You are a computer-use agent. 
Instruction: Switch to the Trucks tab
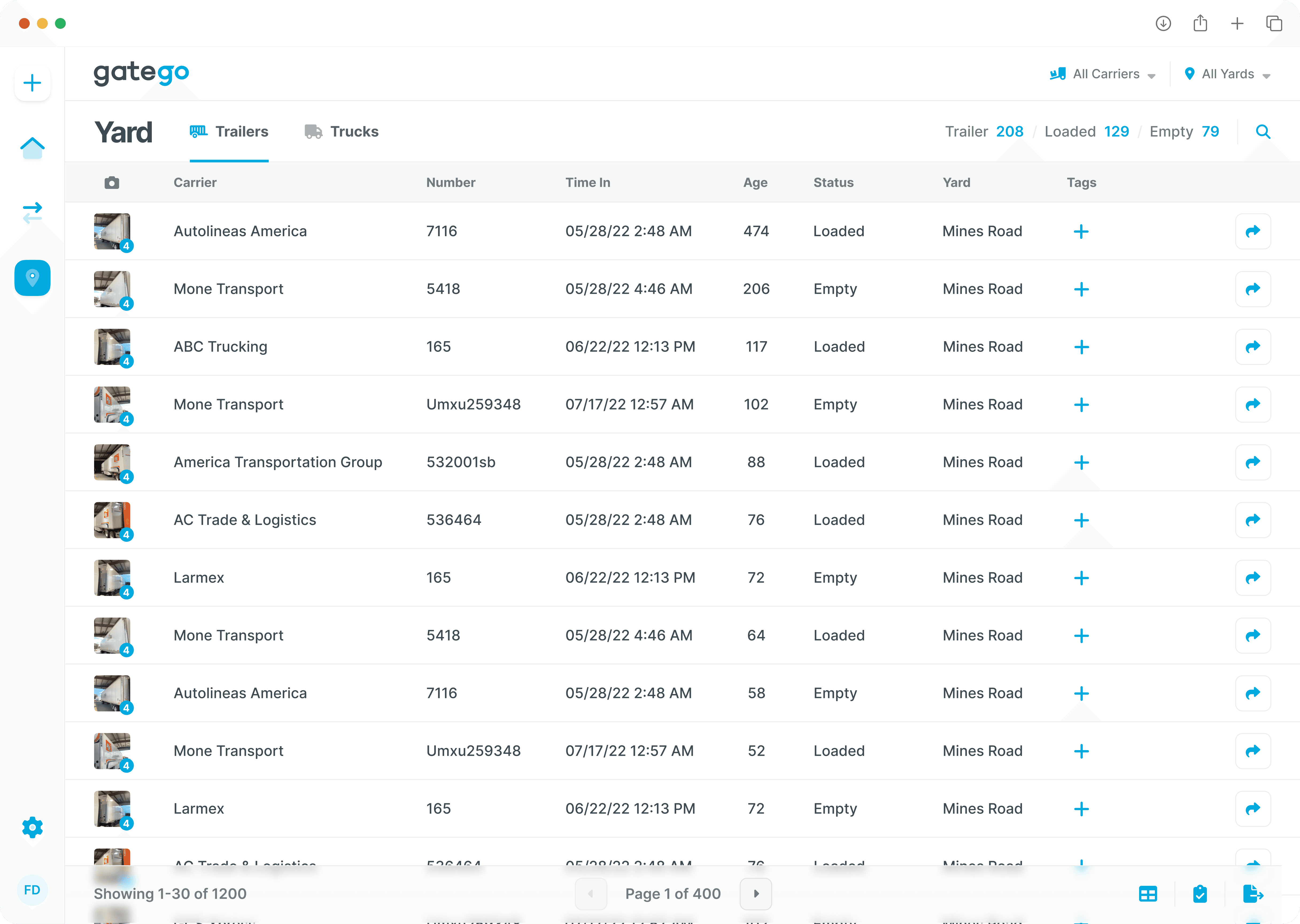tap(342, 132)
